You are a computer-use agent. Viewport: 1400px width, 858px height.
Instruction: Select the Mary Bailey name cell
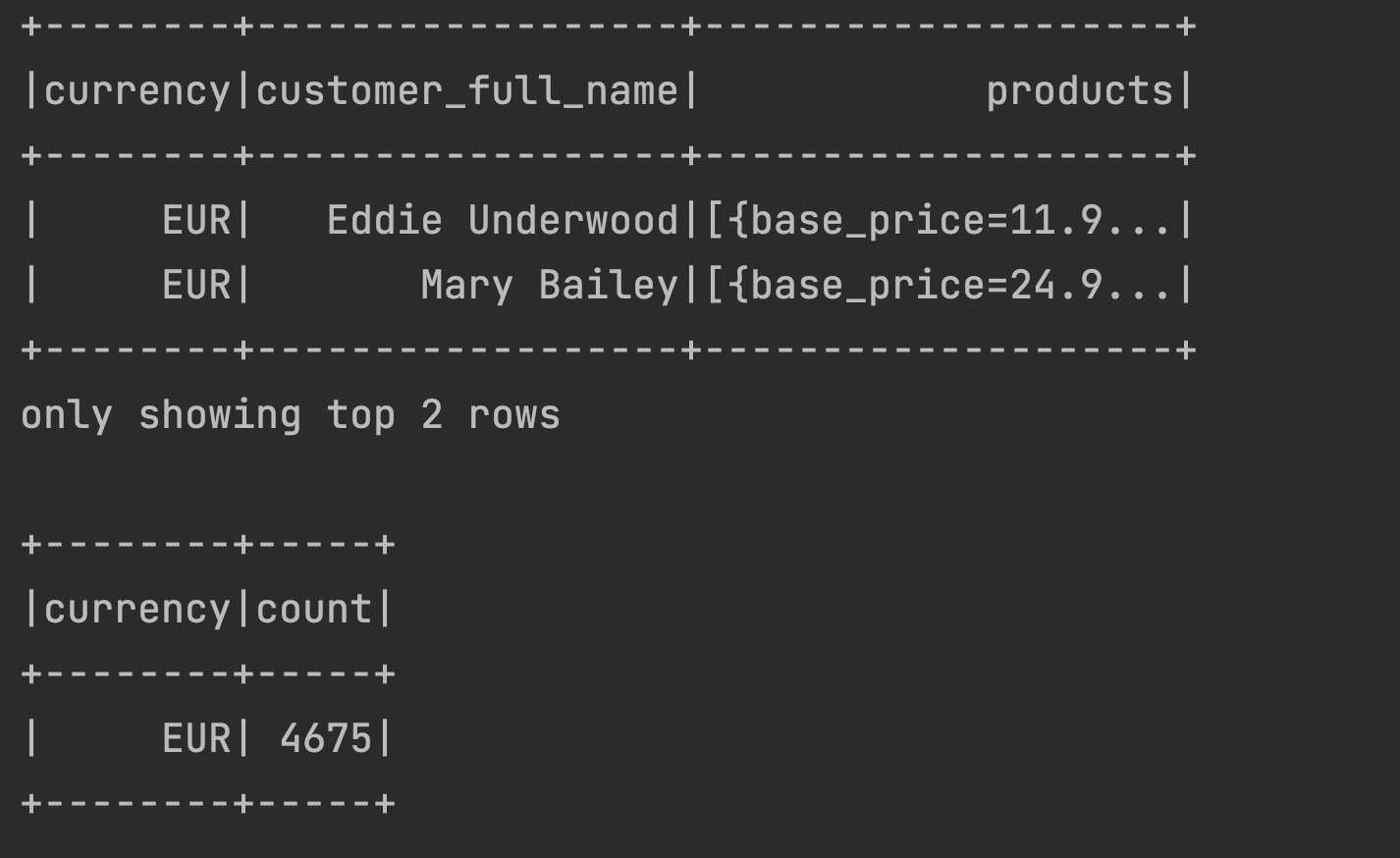pyautogui.click(x=549, y=286)
